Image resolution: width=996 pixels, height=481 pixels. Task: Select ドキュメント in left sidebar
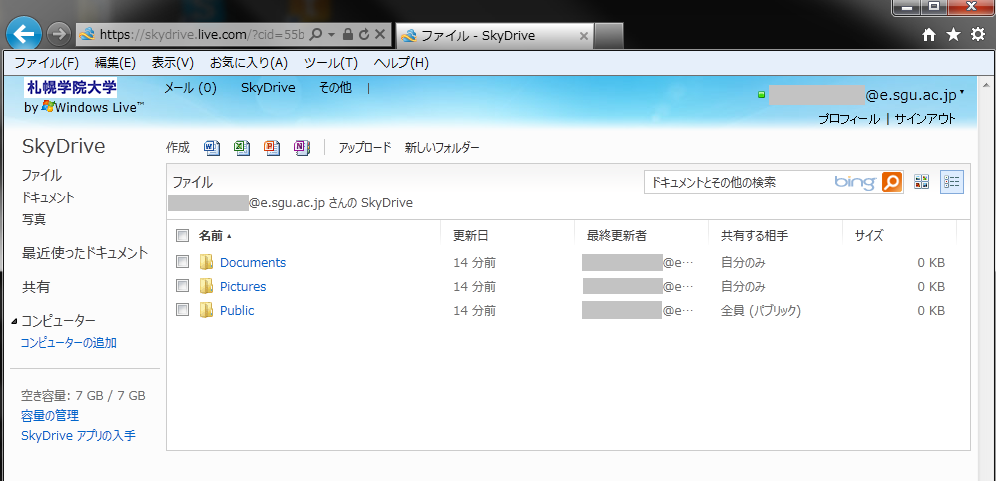(48, 197)
